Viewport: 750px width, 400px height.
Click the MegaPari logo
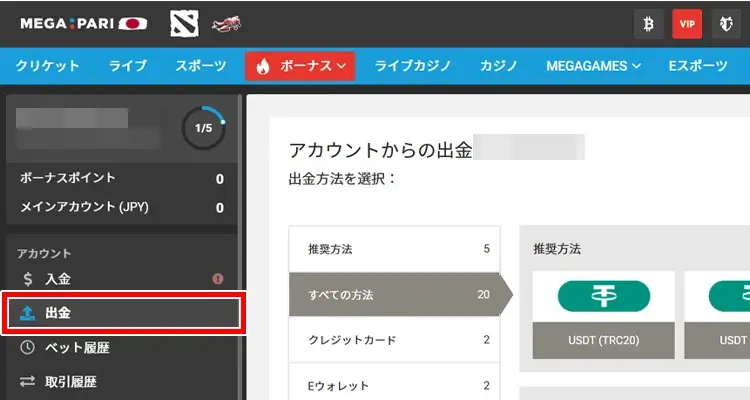(x=67, y=23)
